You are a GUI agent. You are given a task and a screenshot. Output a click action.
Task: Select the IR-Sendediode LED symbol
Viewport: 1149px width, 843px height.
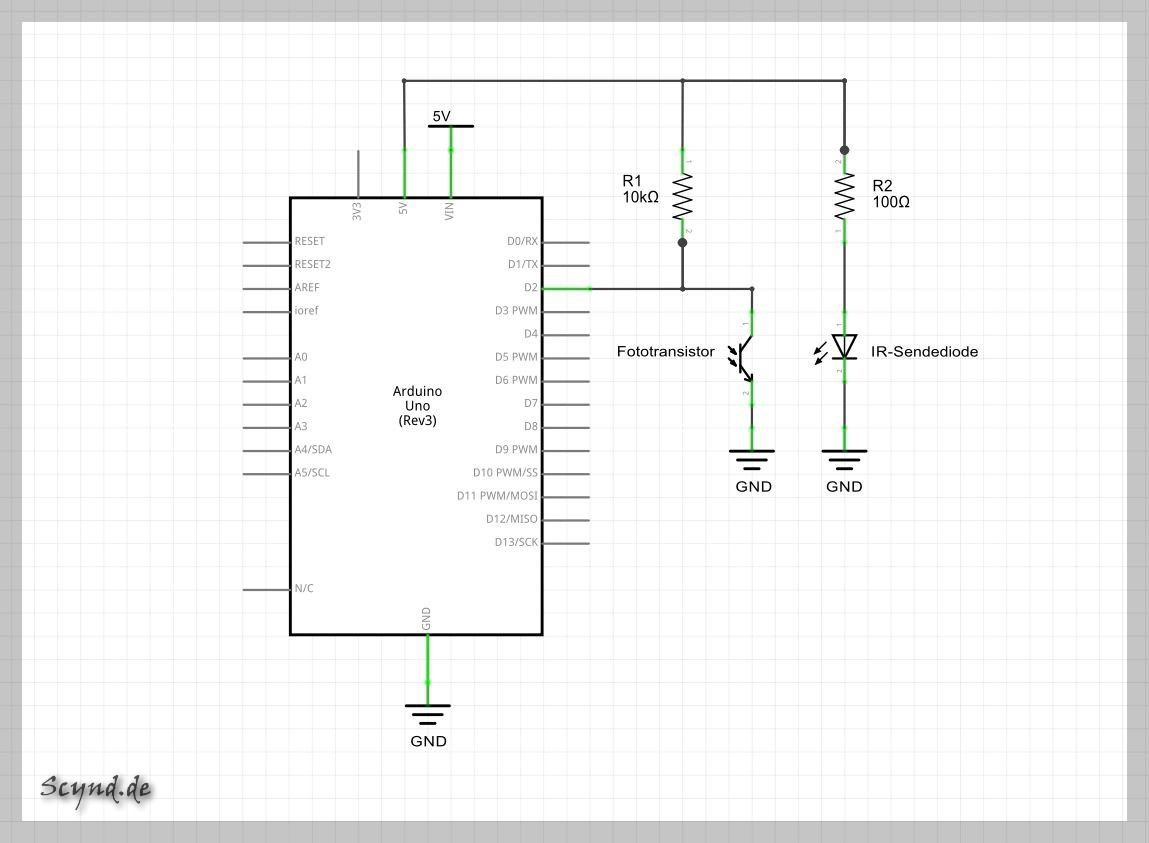844,347
